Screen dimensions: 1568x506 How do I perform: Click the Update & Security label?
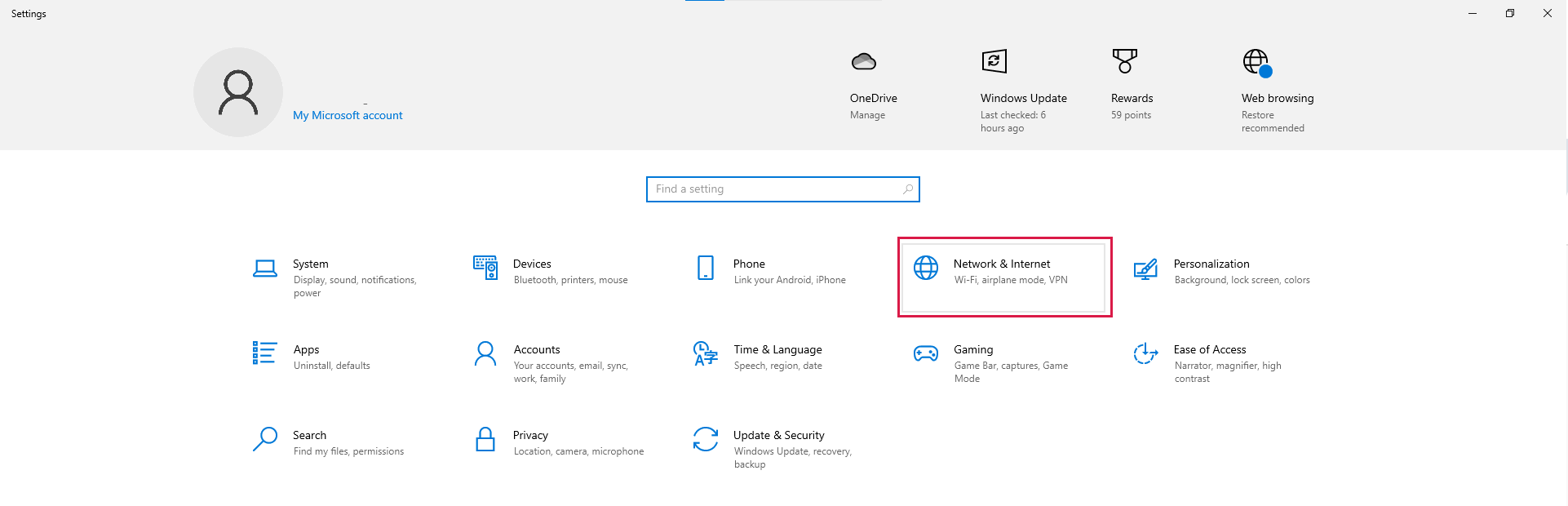[778, 435]
